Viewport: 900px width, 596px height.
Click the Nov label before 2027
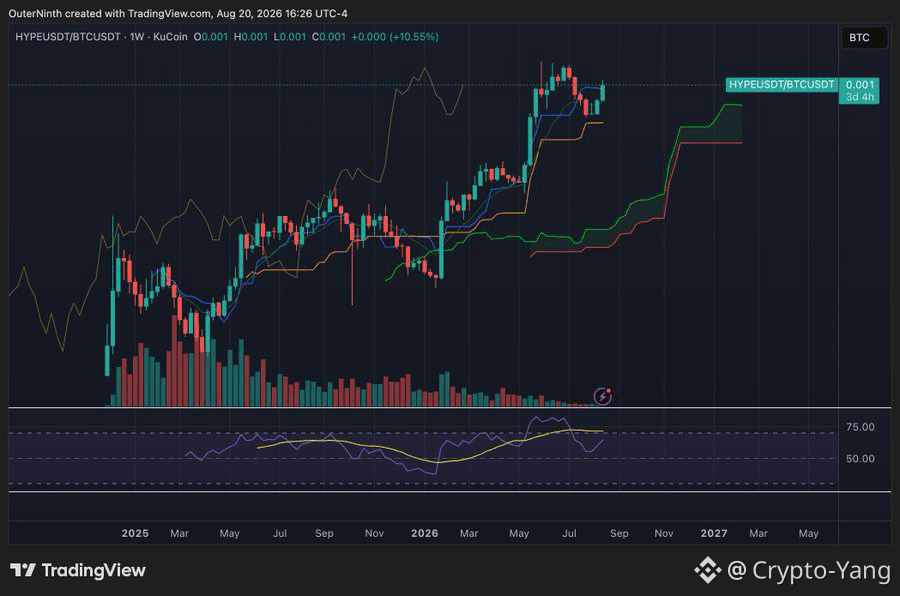pos(664,533)
